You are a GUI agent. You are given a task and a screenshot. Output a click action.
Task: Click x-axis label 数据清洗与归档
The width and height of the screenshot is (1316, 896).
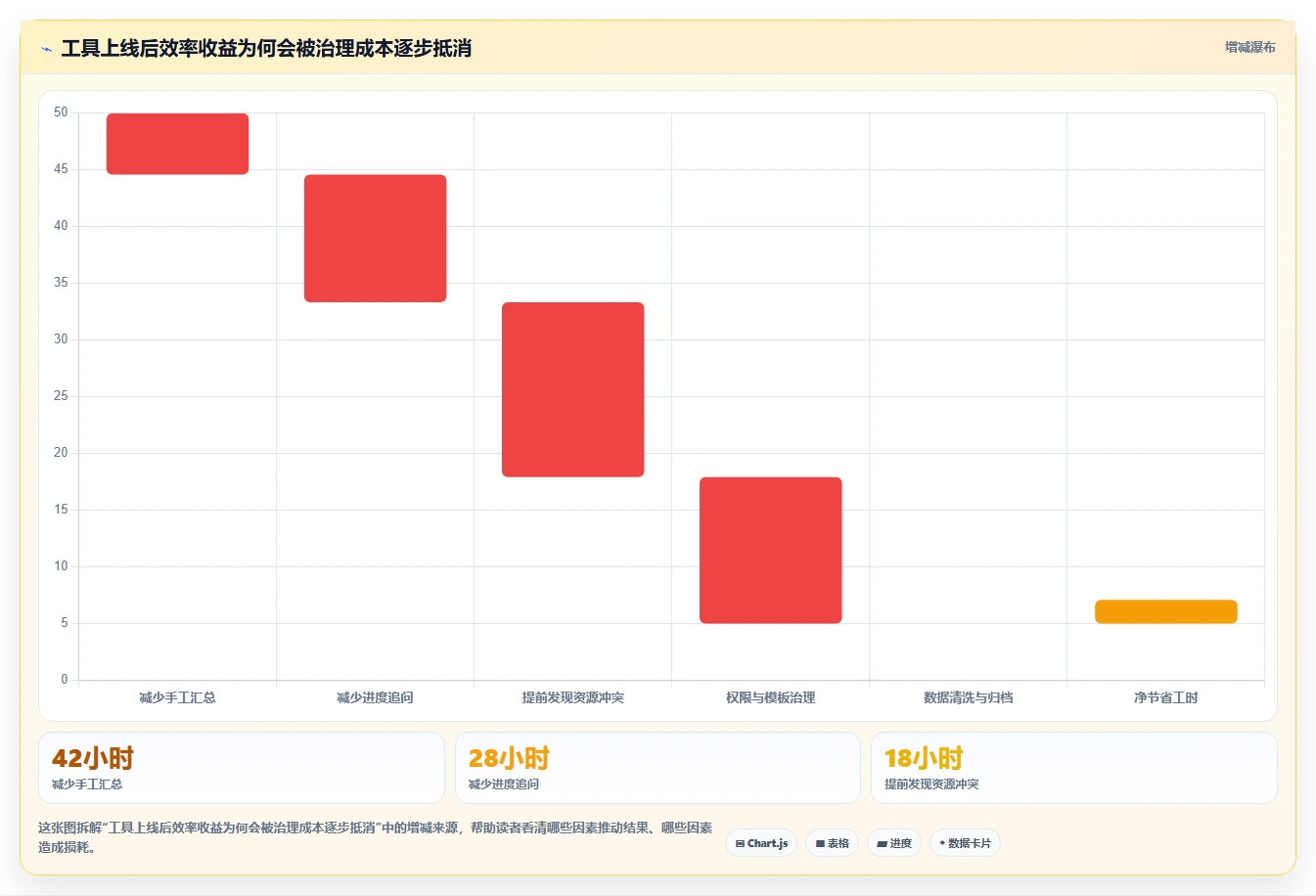pyautogui.click(x=968, y=697)
